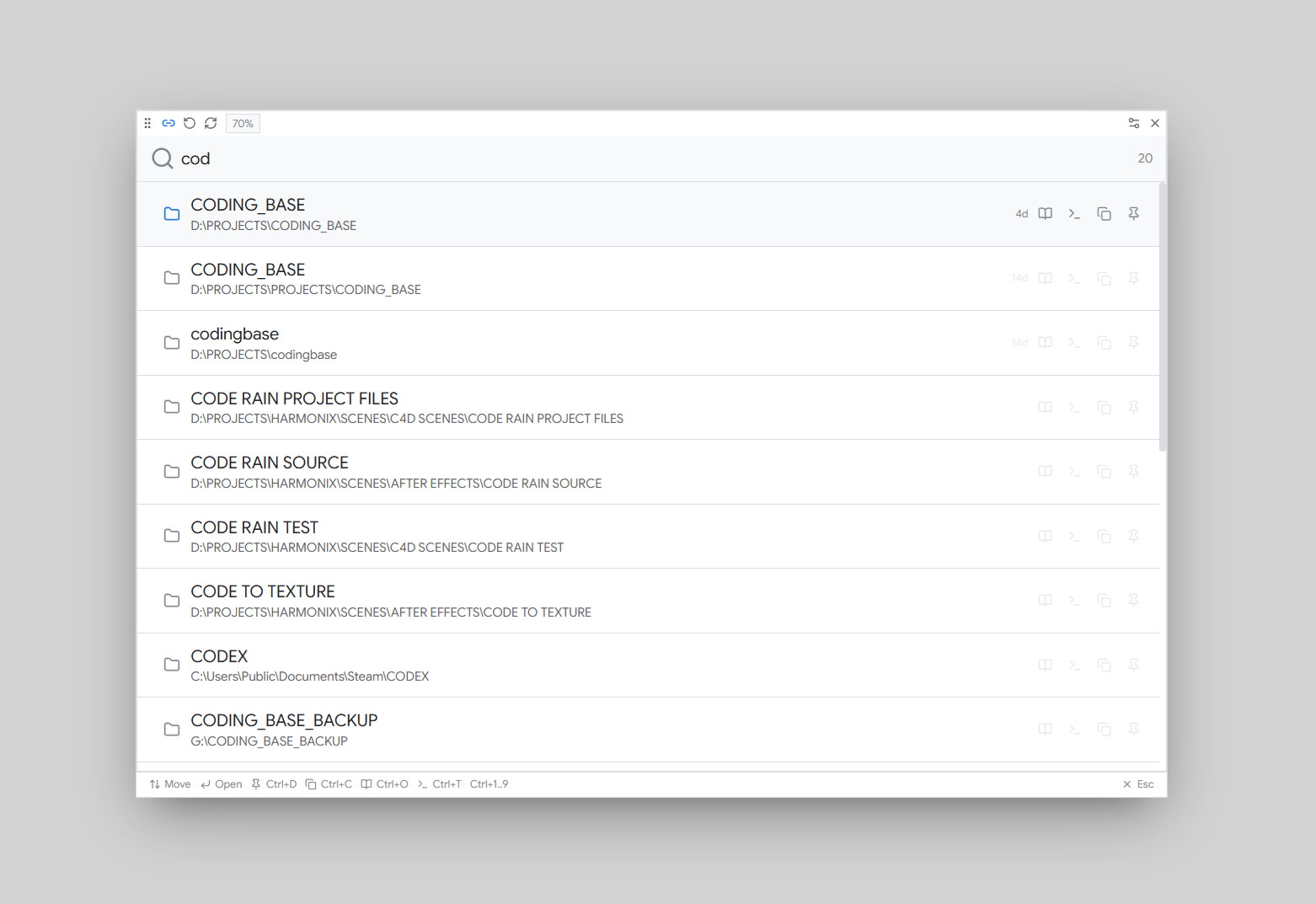Click the undo/reset arrow icon
The width and height of the screenshot is (1316, 904).
189,123
